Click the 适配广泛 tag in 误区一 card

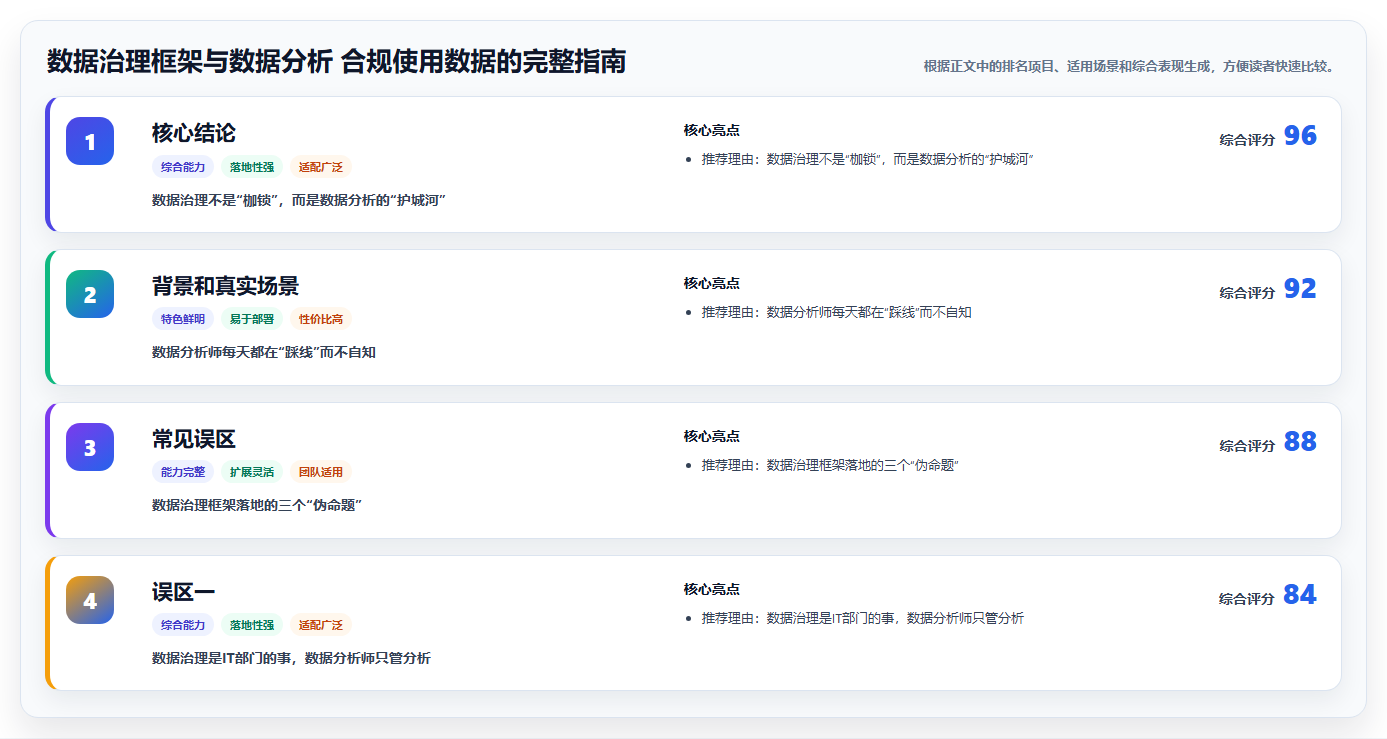coord(321,626)
